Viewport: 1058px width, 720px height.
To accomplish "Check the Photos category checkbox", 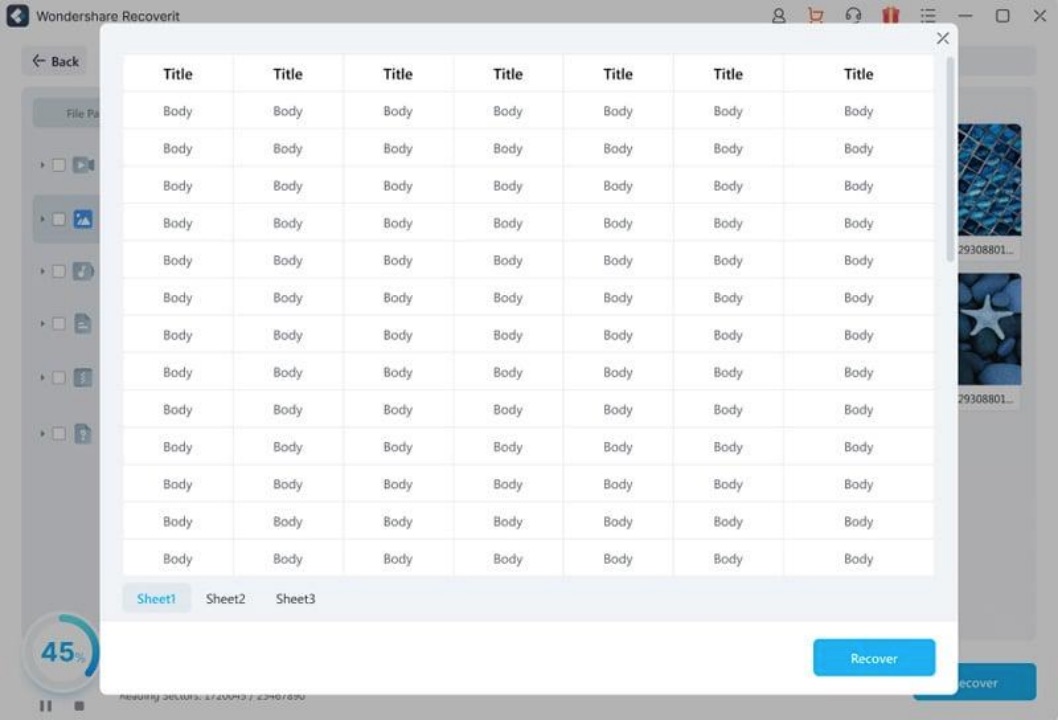I will 58,218.
